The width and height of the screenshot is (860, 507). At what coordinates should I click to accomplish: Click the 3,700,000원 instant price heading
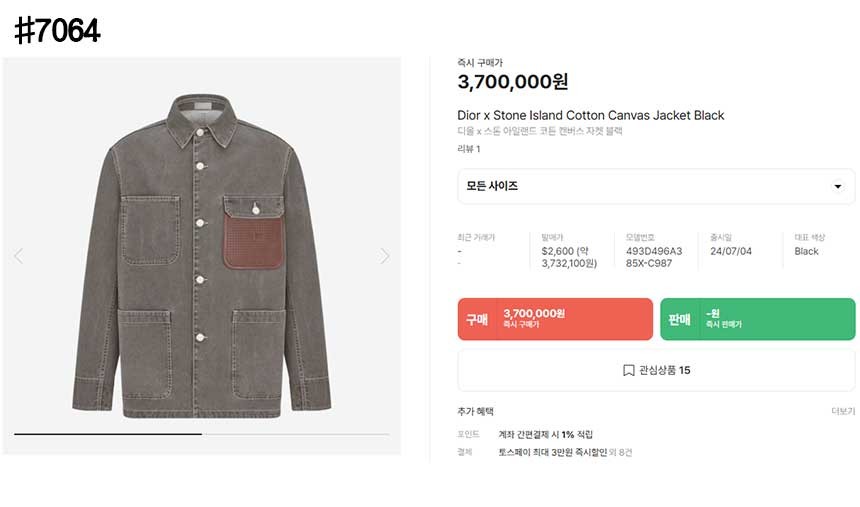tap(513, 82)
